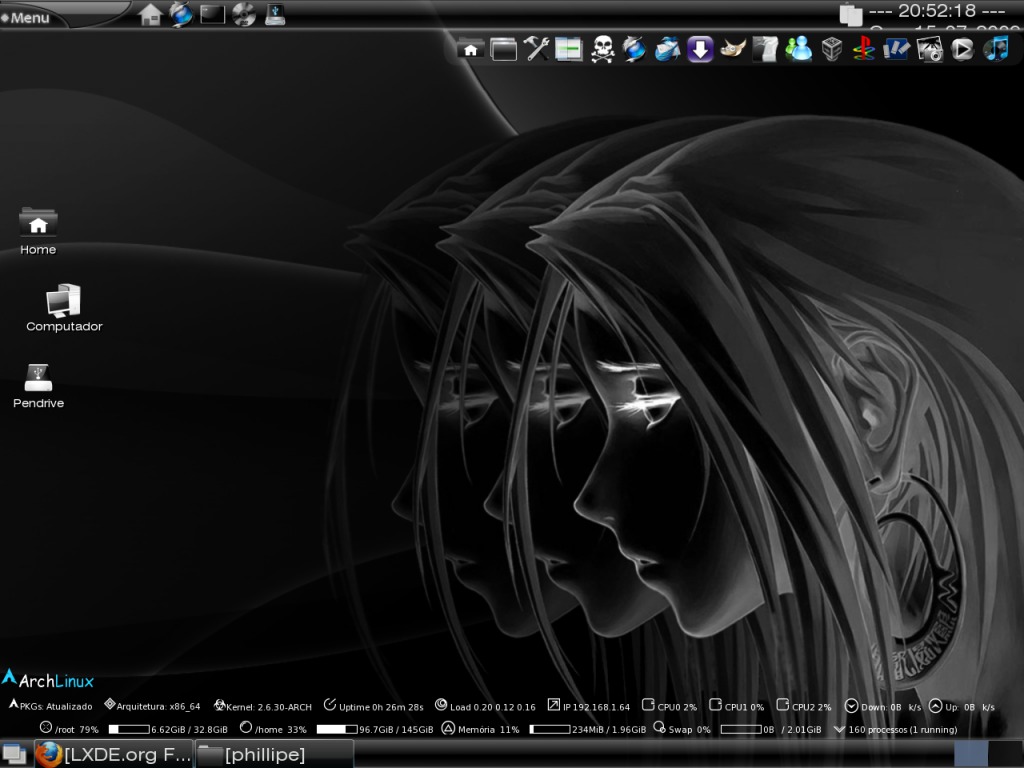
Task: Click the dock icon with the green bar
Action: point(569,49)
